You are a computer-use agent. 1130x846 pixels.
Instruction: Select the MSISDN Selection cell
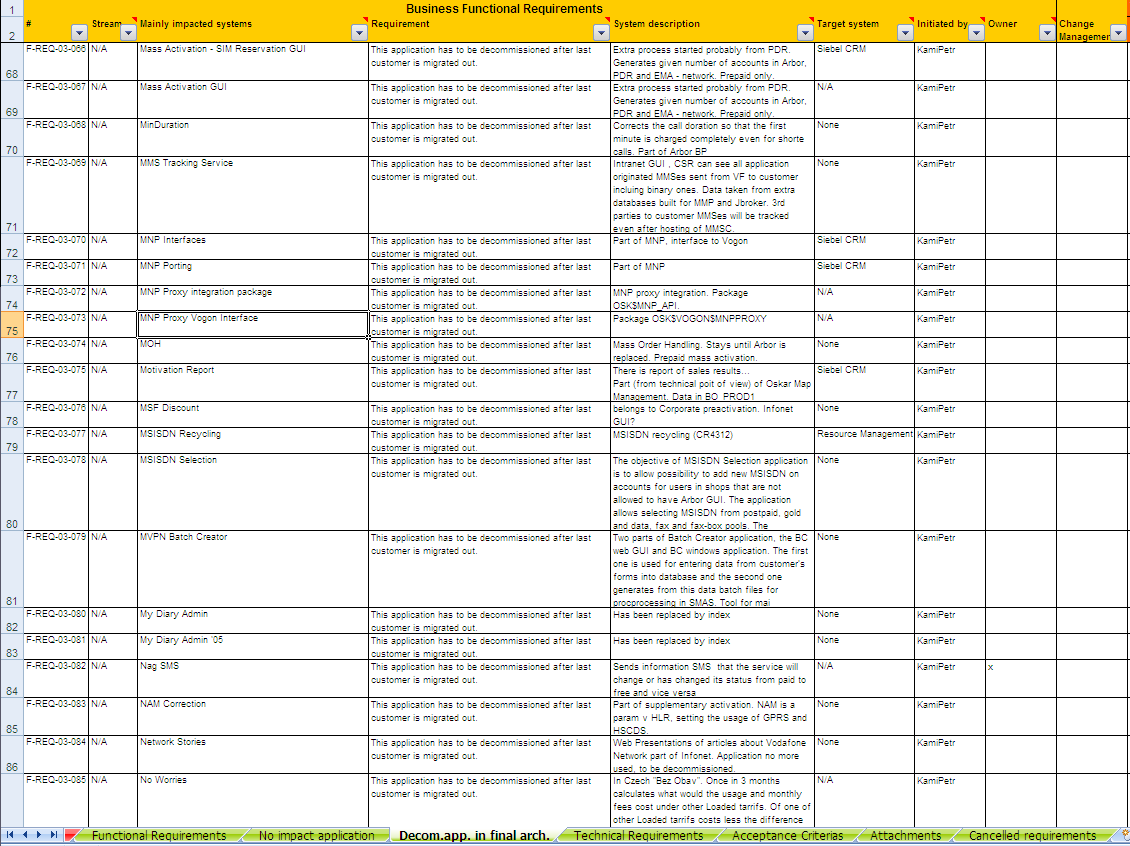point(252,492)
